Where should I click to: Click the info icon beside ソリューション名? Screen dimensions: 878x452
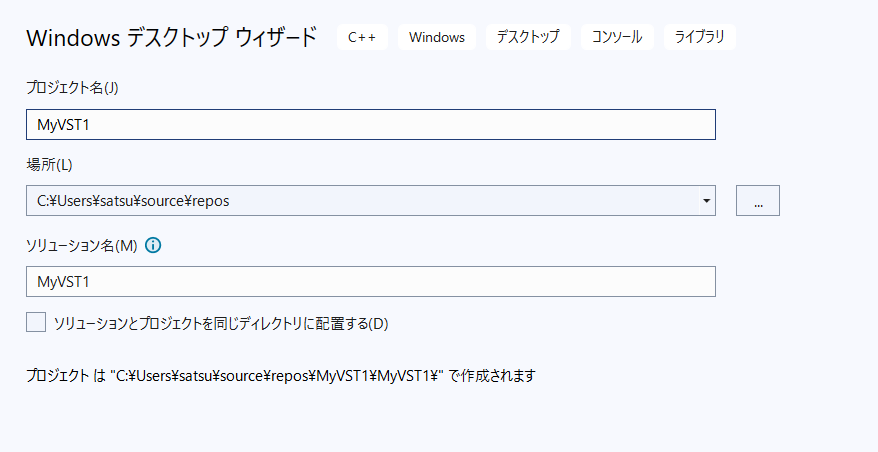click(153, 245)
